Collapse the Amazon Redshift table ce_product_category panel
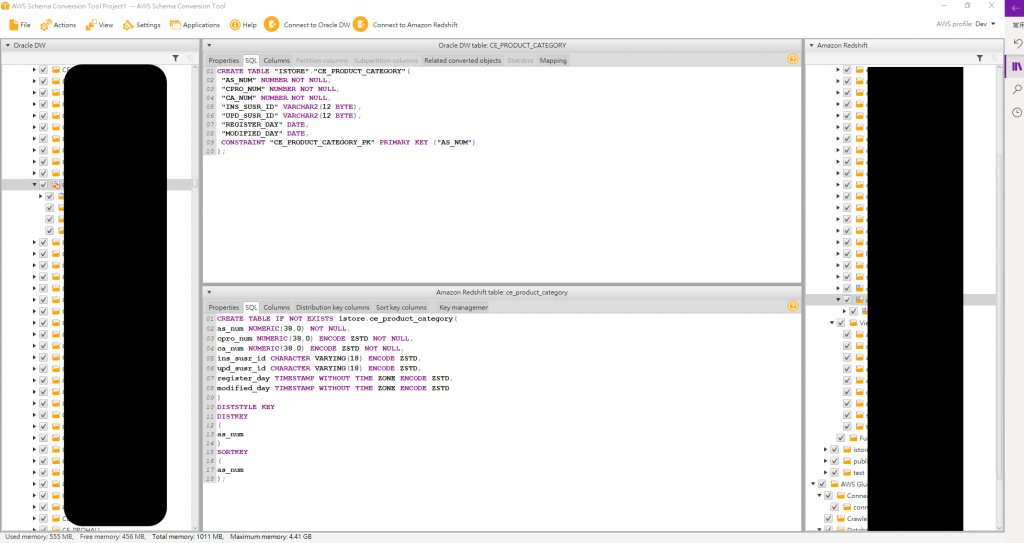1024x543 pixels. (209, 293)
